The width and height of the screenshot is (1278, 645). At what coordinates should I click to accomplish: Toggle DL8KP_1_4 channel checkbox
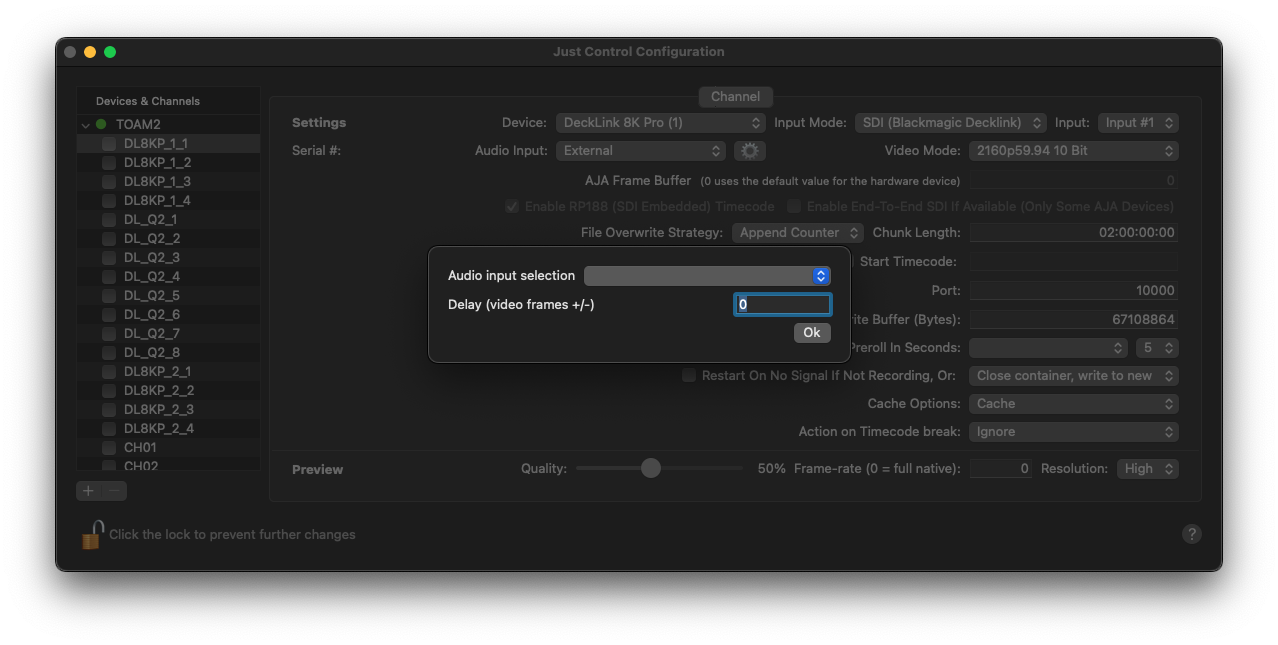[108, 201]
